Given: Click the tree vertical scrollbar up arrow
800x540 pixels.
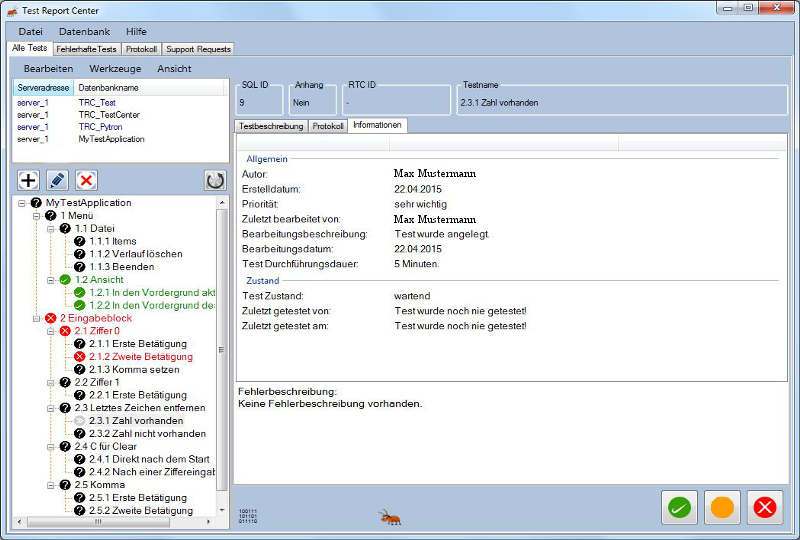Looking at the screenshot, I should pyautogui.click(x=222, y=203).
